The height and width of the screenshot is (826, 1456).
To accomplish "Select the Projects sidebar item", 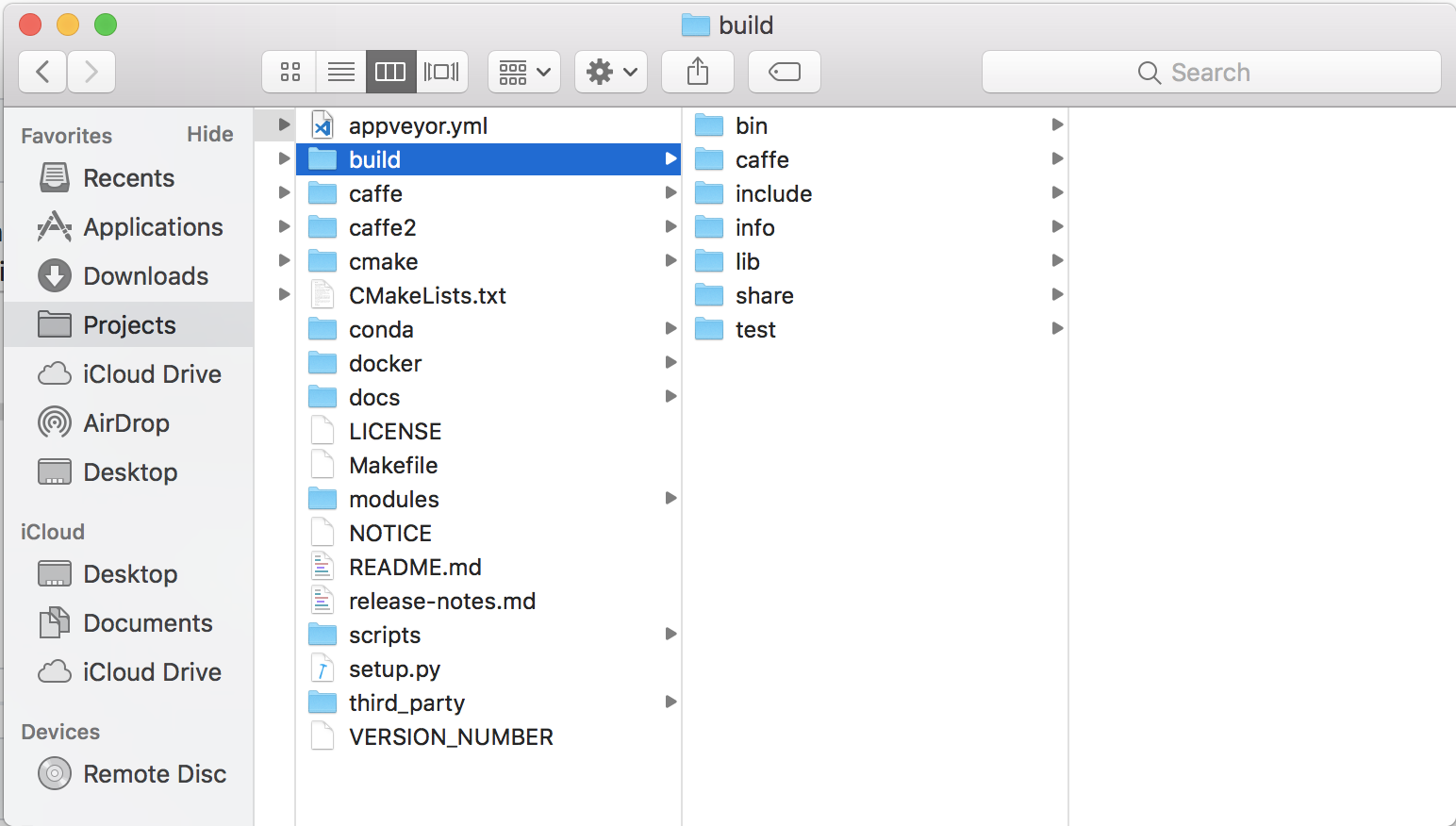I will [x=129, y=324].
